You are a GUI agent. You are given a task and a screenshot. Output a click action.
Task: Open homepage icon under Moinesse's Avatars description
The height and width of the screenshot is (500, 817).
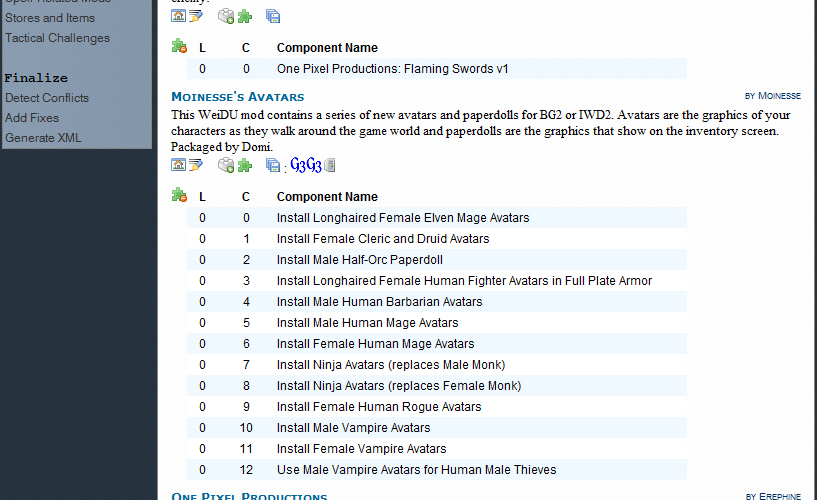point(178,165)
